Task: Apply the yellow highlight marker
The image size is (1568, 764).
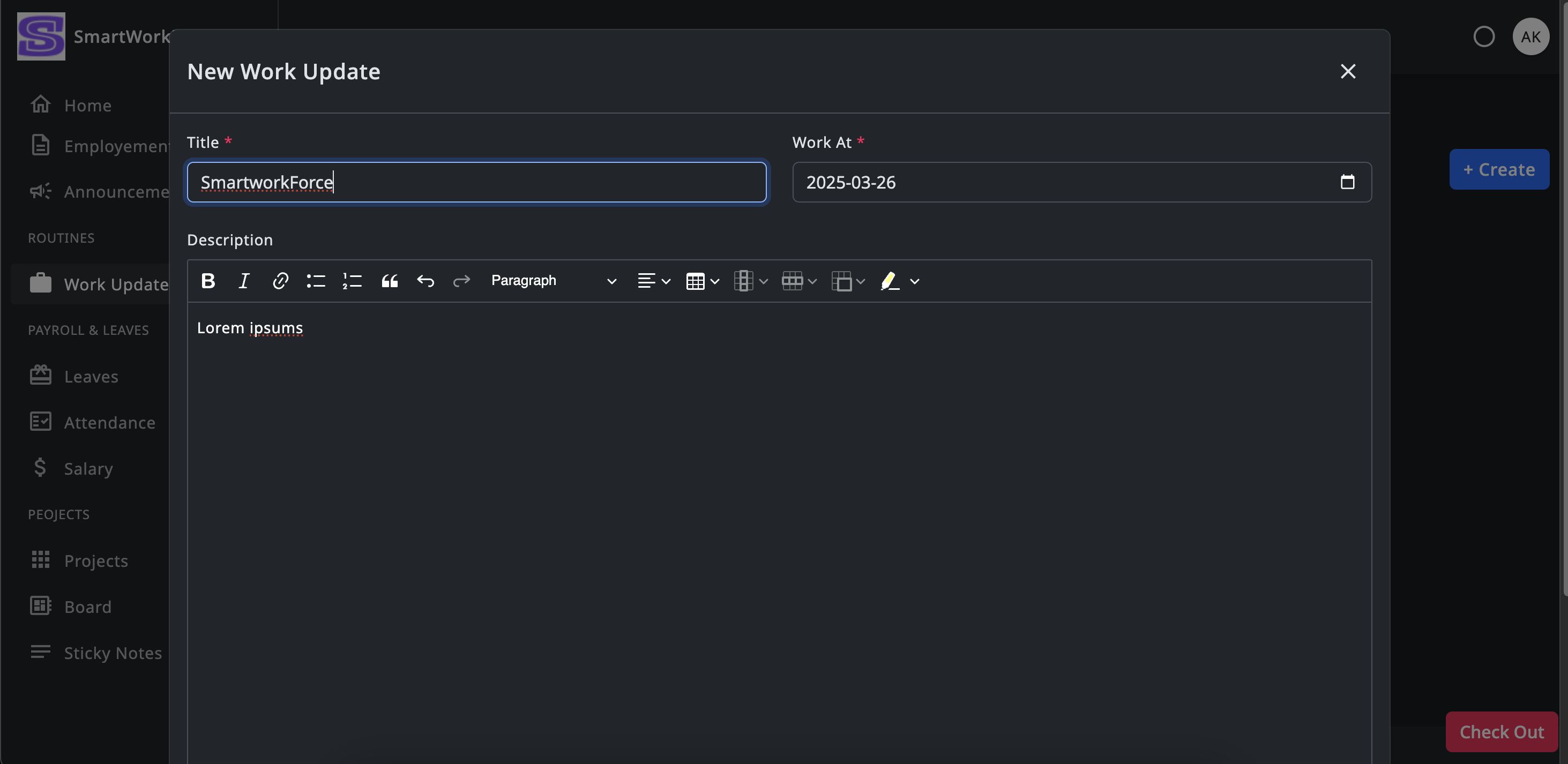Action: tap(890, 281)
